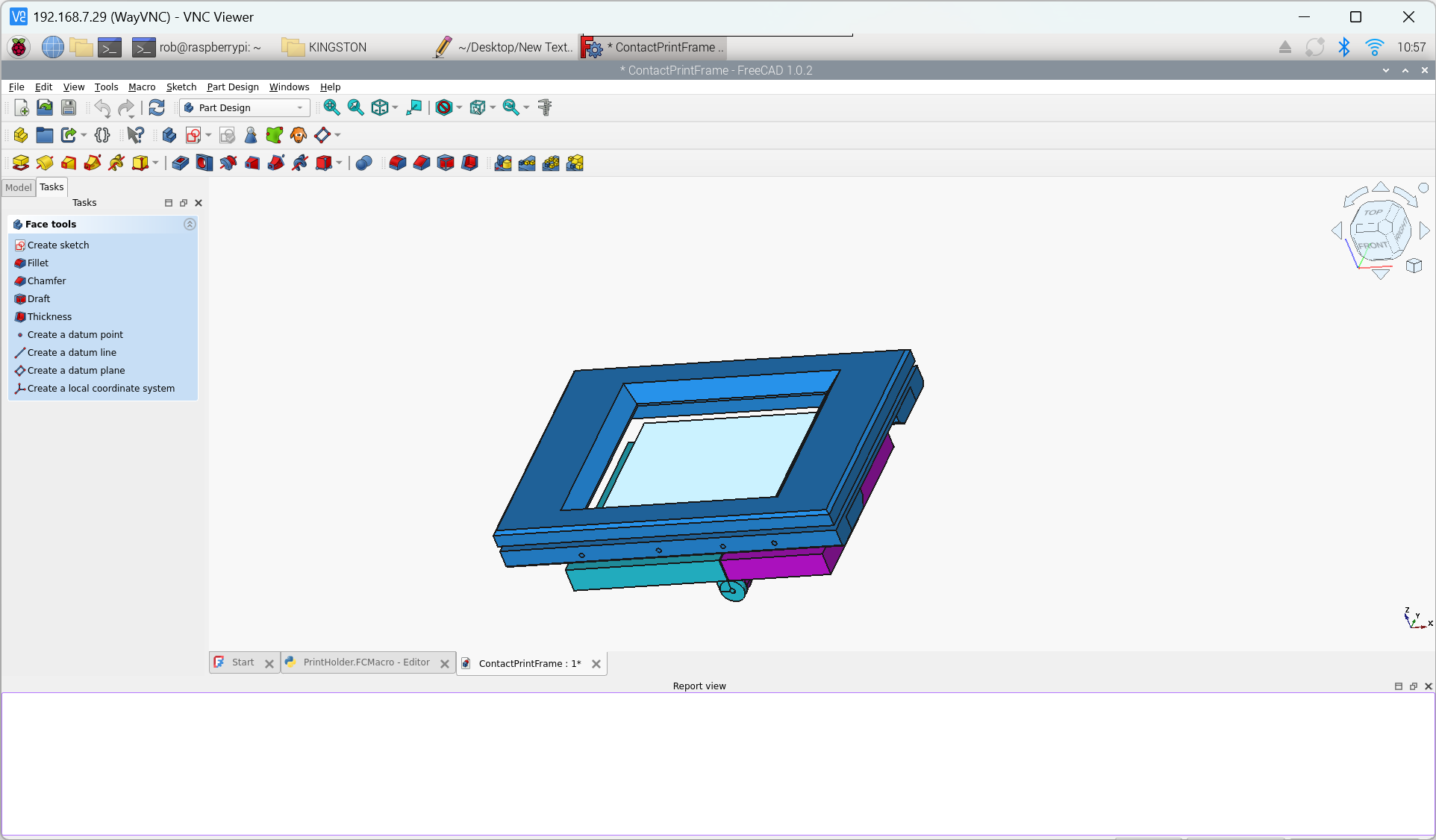Click Create a local coordinate system
1436x840 pixels.
(101, 388)
